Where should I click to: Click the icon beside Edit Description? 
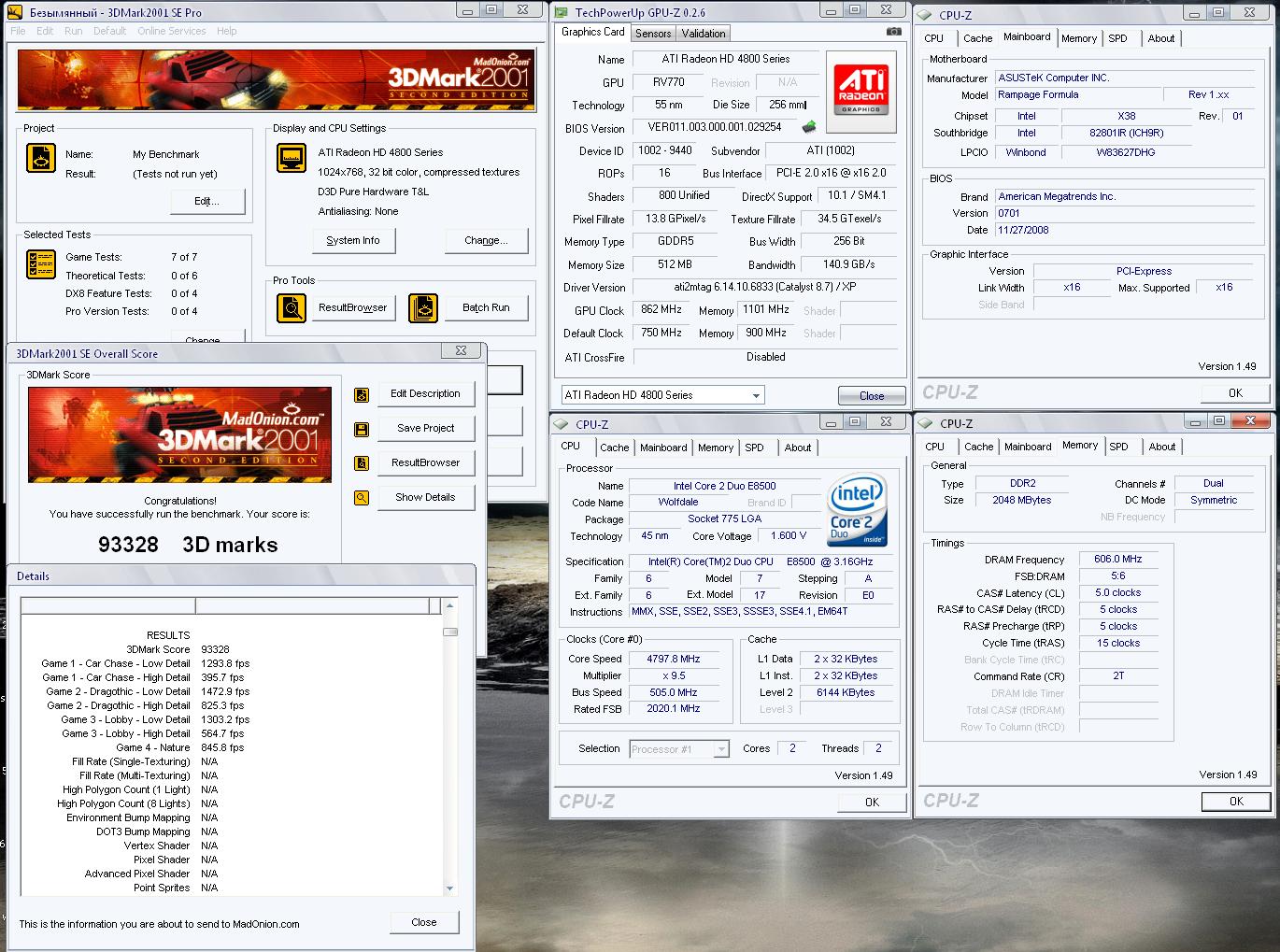click(x=362, y=395)
